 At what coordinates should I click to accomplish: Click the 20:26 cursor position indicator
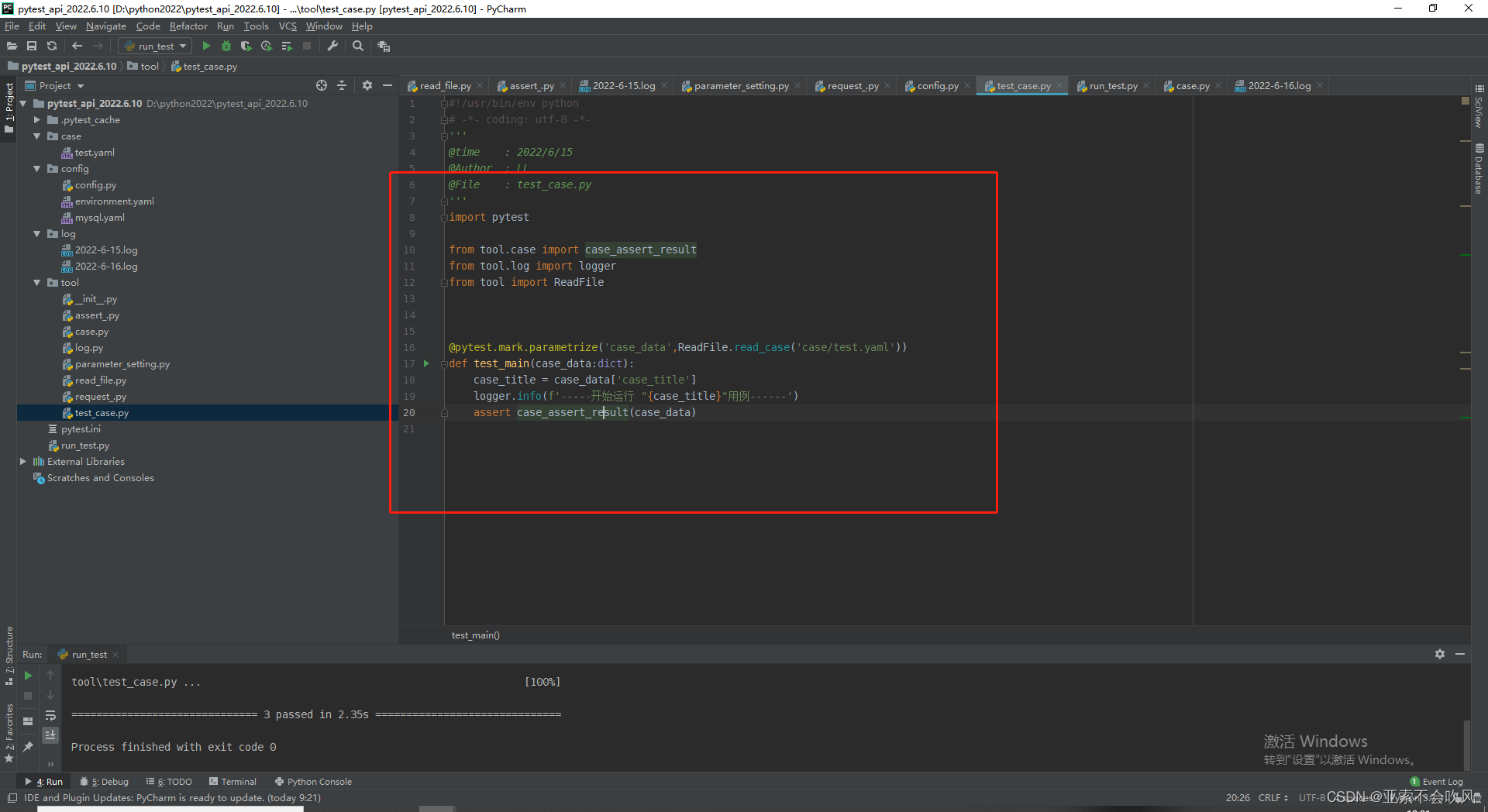1238,798
